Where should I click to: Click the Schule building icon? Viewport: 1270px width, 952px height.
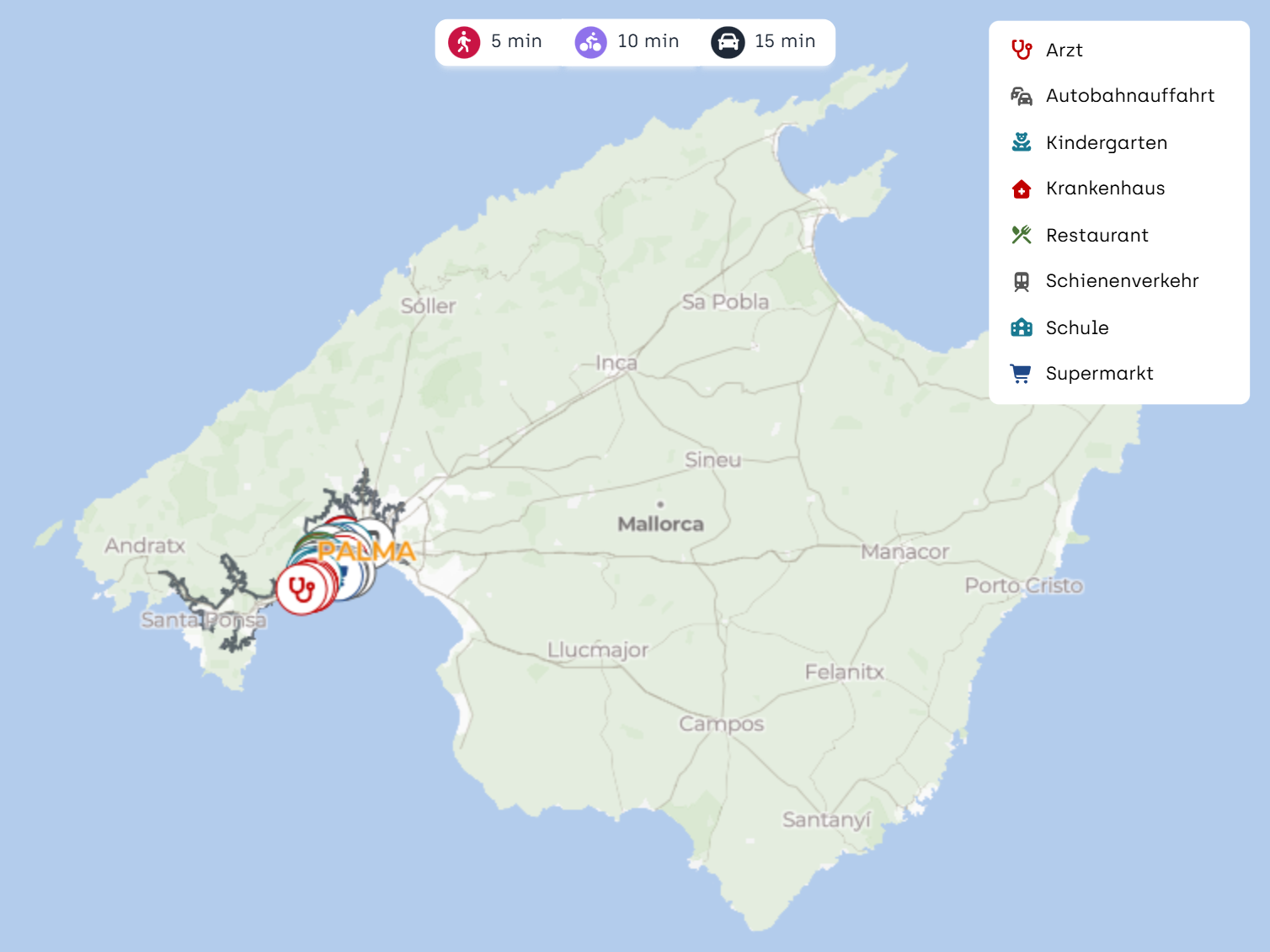[1022, 327]
